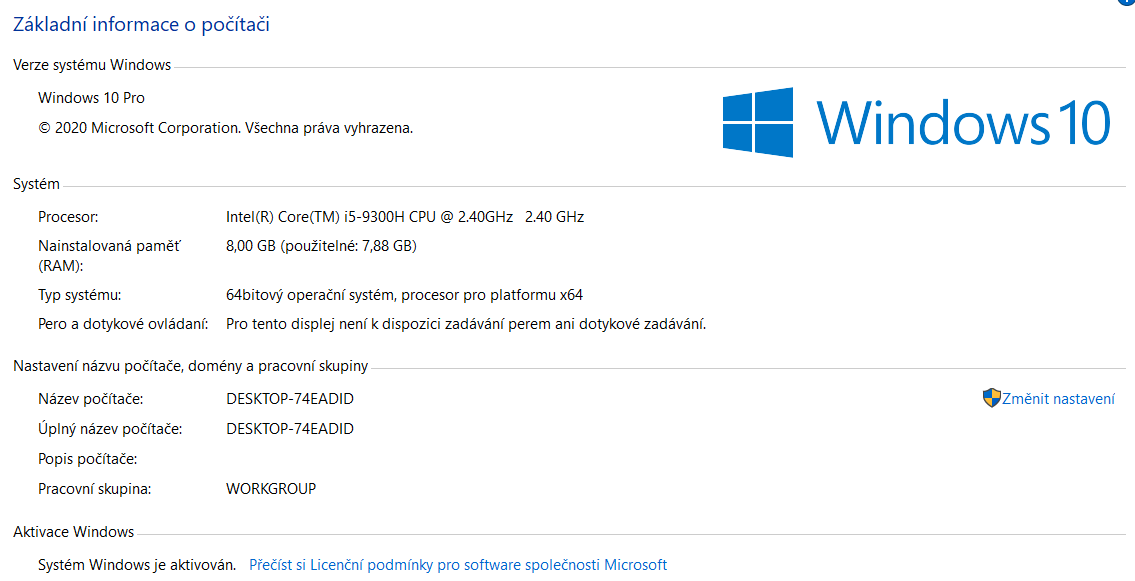Viewport: 1135px width, 581px height.
Task: Click the 8,00 GB installed memory value
Action: pyautogui.click(x=321, y=246)
